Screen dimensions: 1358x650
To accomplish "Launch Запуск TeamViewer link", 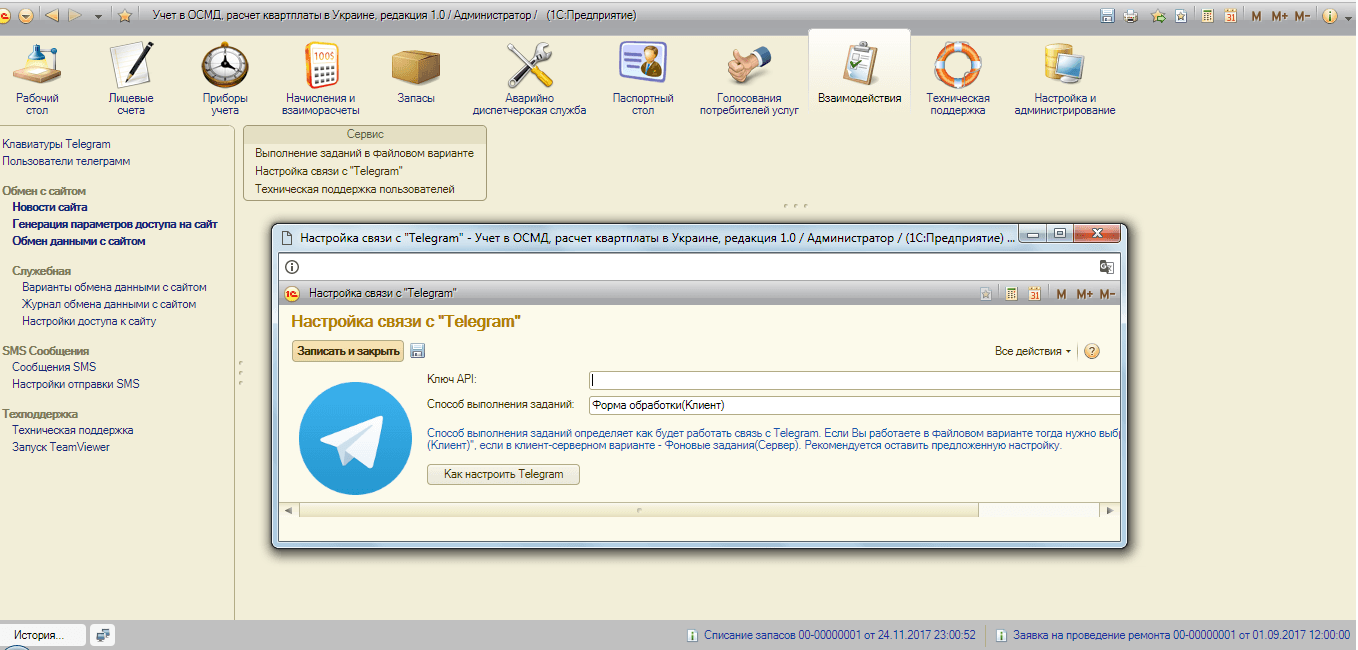I will coord(61,447).
